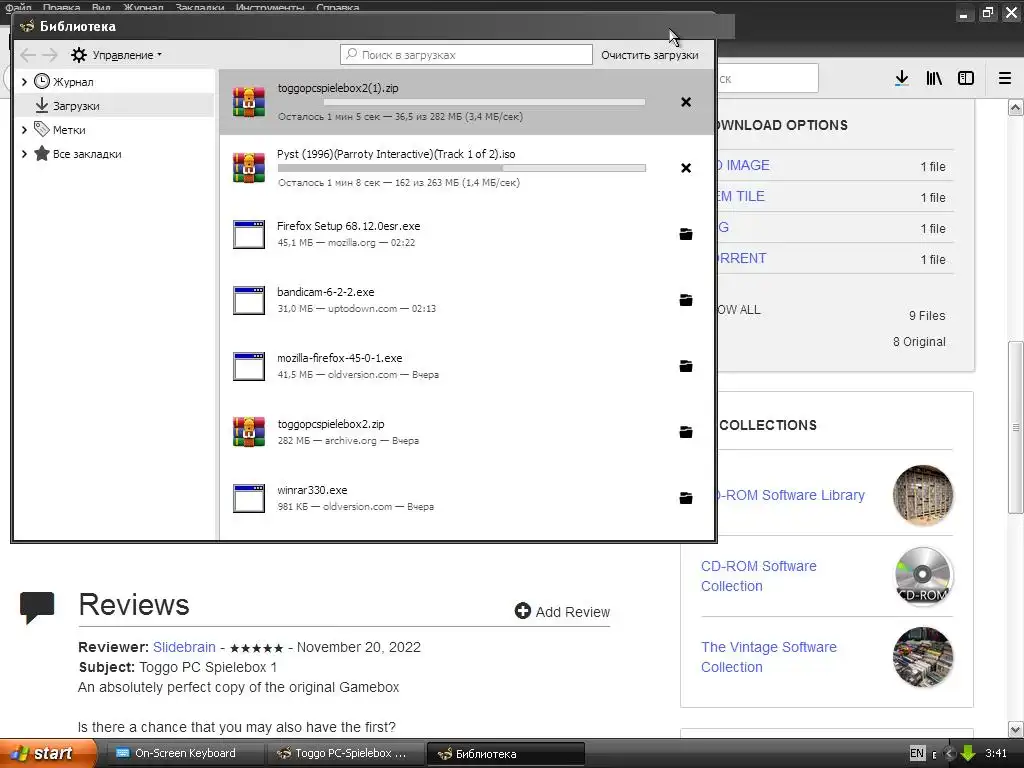Click the page scrollbar down arrow

[x=1016, y=729]
